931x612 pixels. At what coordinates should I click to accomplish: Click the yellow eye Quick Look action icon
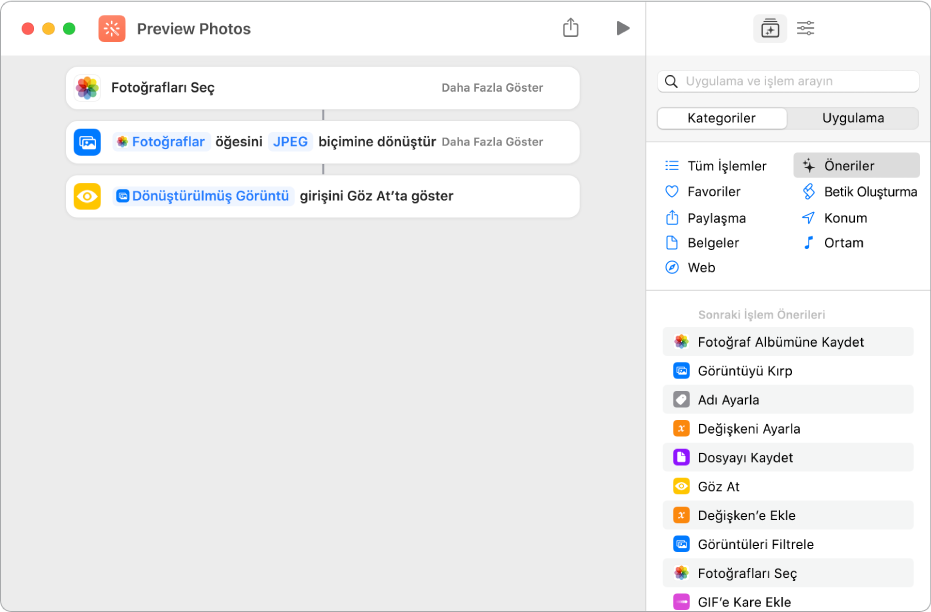pyautogui.click(x=88, y=196)
